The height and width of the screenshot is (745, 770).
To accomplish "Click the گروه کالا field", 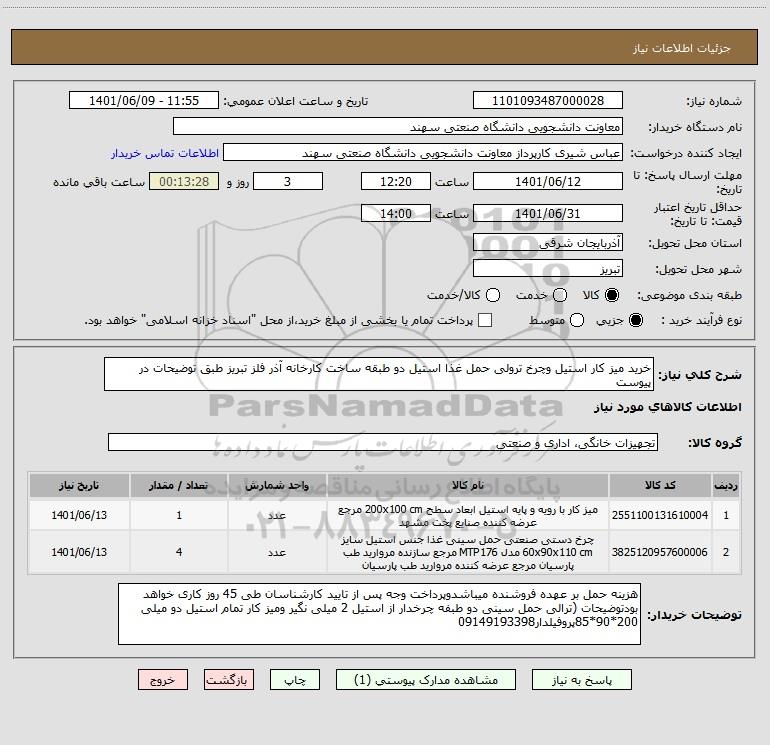I will (x=383, y=442).
